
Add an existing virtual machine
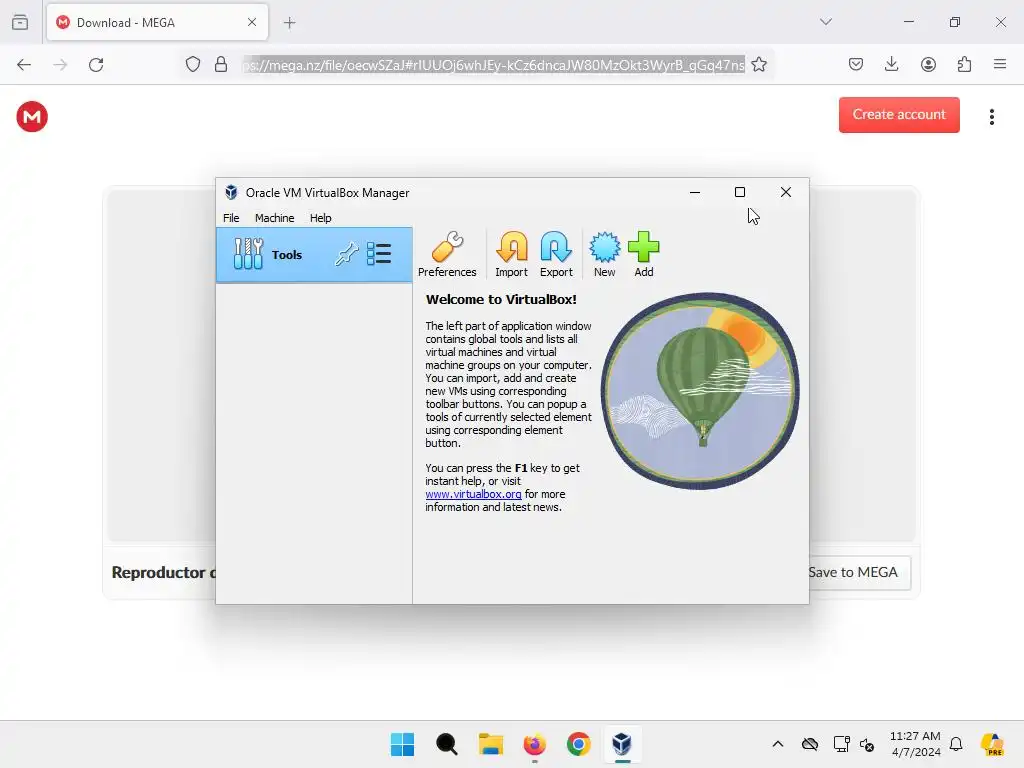click(x=643, y=255)
